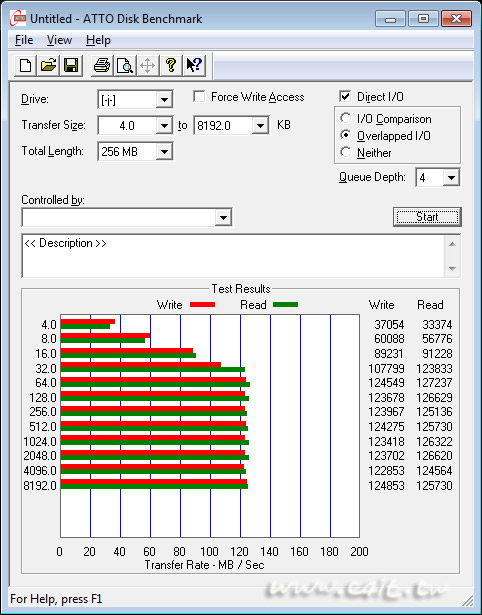Click the grayed-out move arrows toolbar icon
The image size is (482, 615).
pyautogui.click(x=147, y=65)
